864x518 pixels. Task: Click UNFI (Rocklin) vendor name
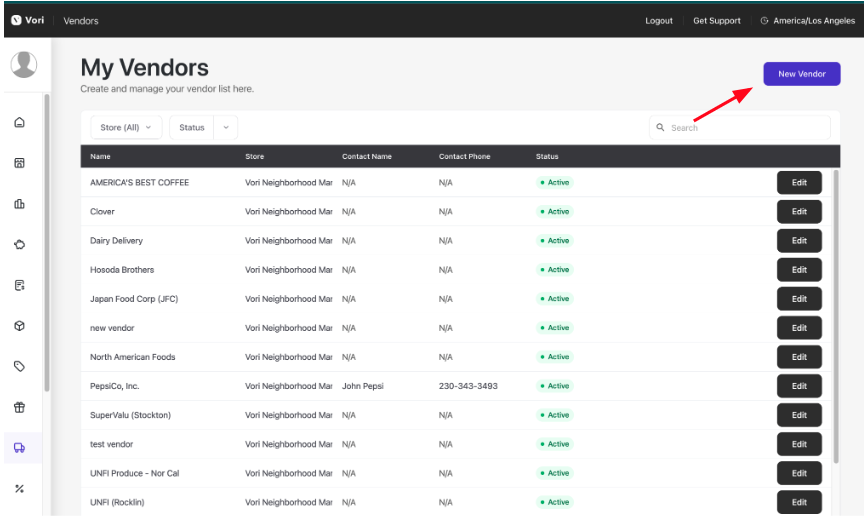[117, 502]
